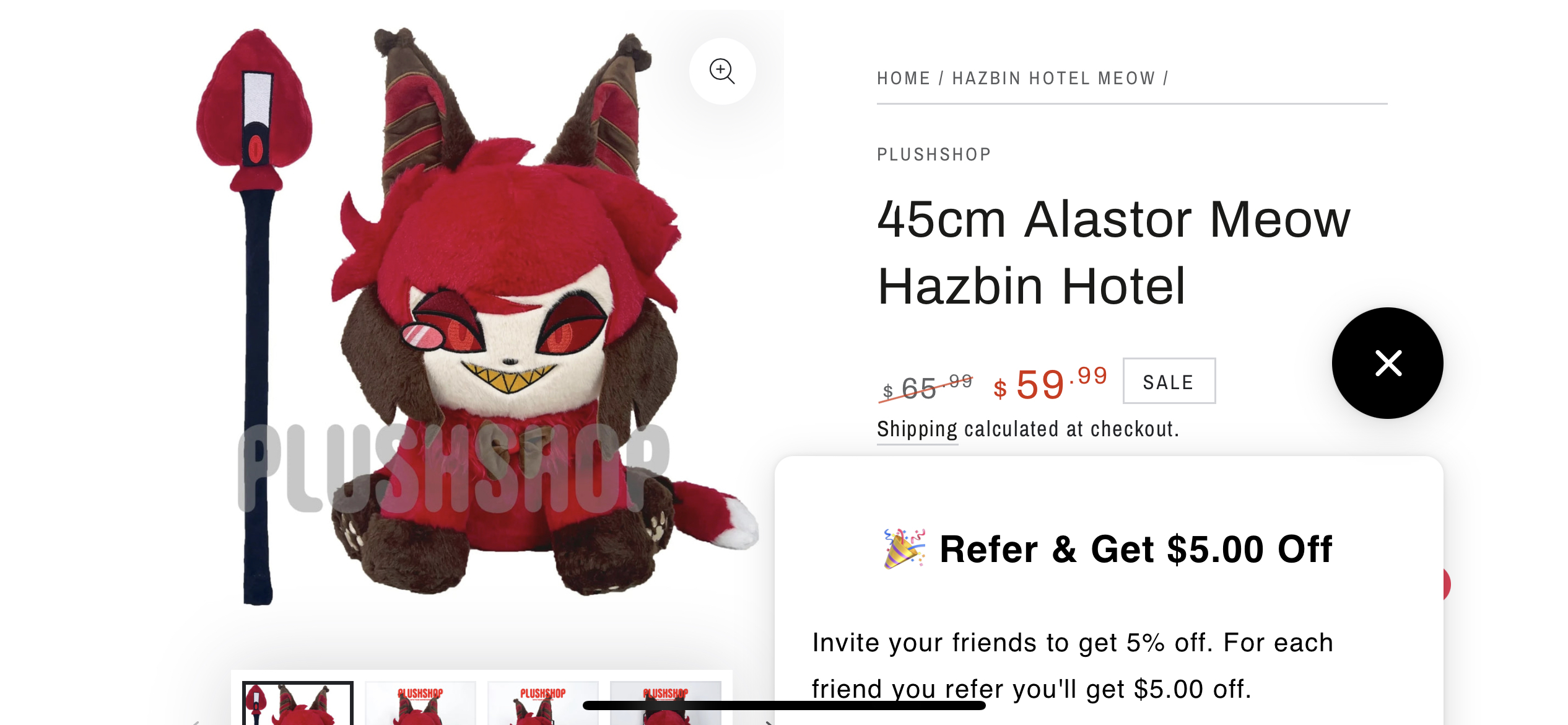Select the fourth product thumbnail
Viewport: 1568px width, 725px height.
666,703
